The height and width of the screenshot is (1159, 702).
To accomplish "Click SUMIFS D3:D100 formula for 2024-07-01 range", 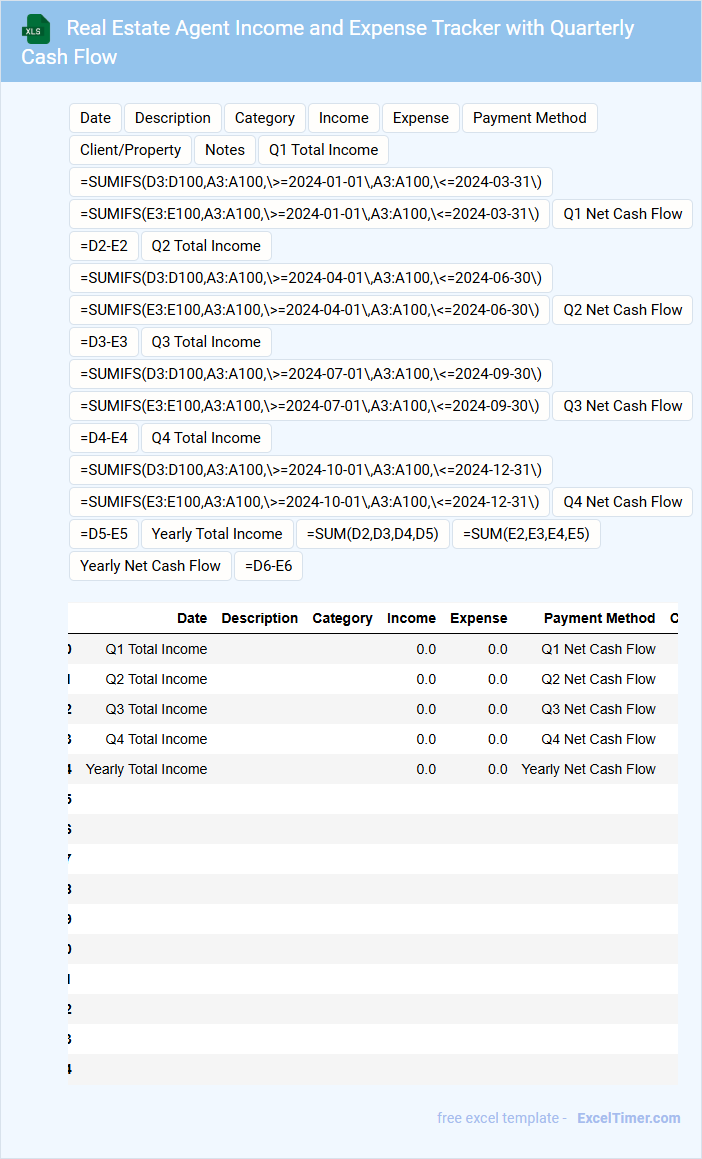I will click(x=311, y=374).
